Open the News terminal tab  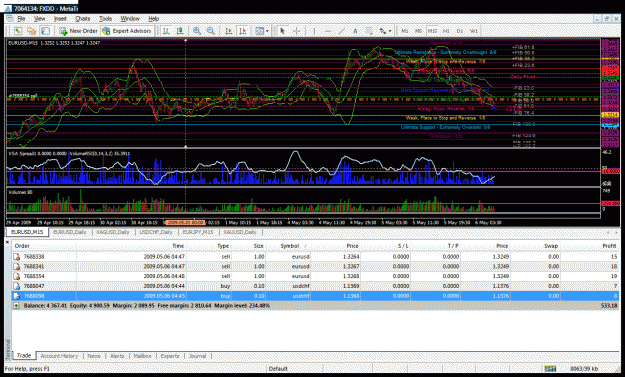point(94,356)
